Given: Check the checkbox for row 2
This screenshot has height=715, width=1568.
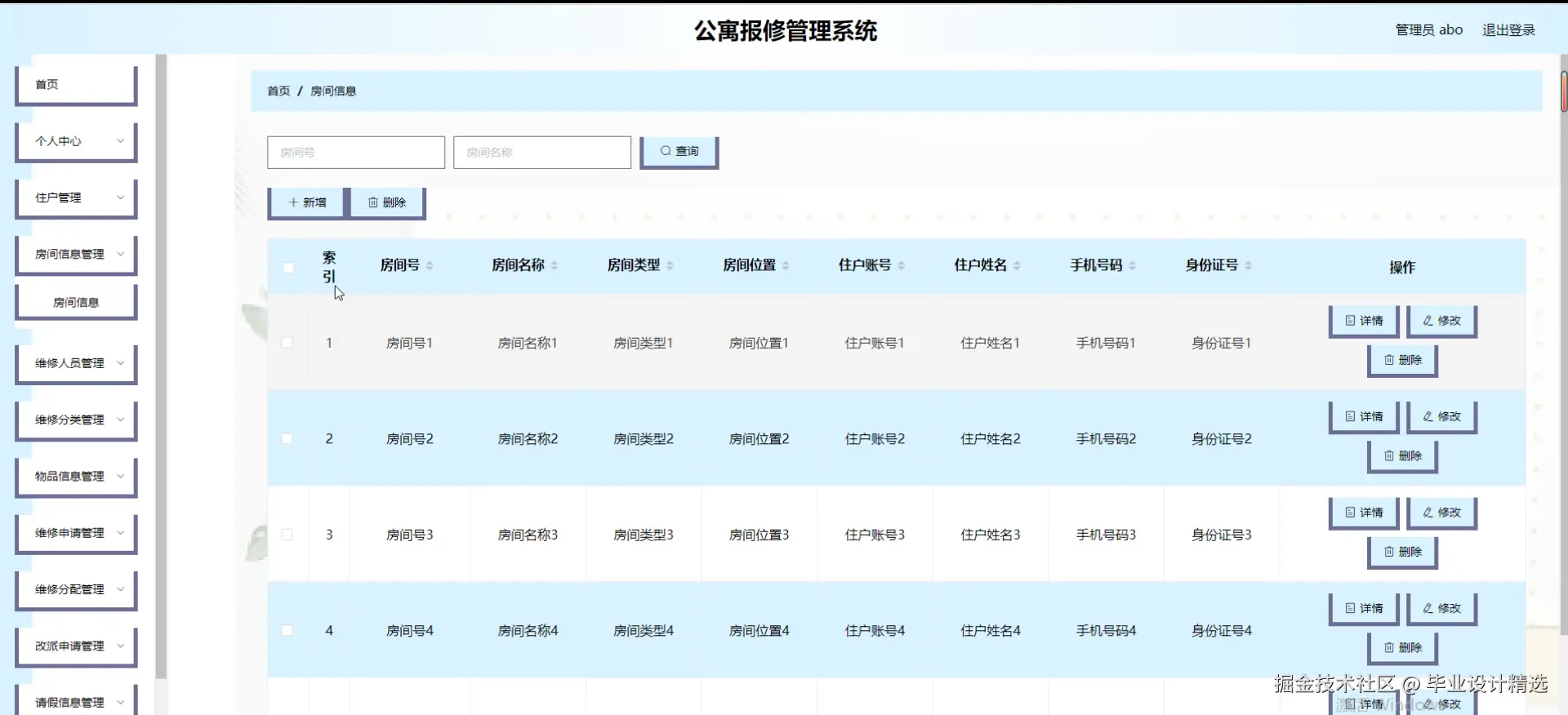Looking at the screenshot, I should (287, 439).
